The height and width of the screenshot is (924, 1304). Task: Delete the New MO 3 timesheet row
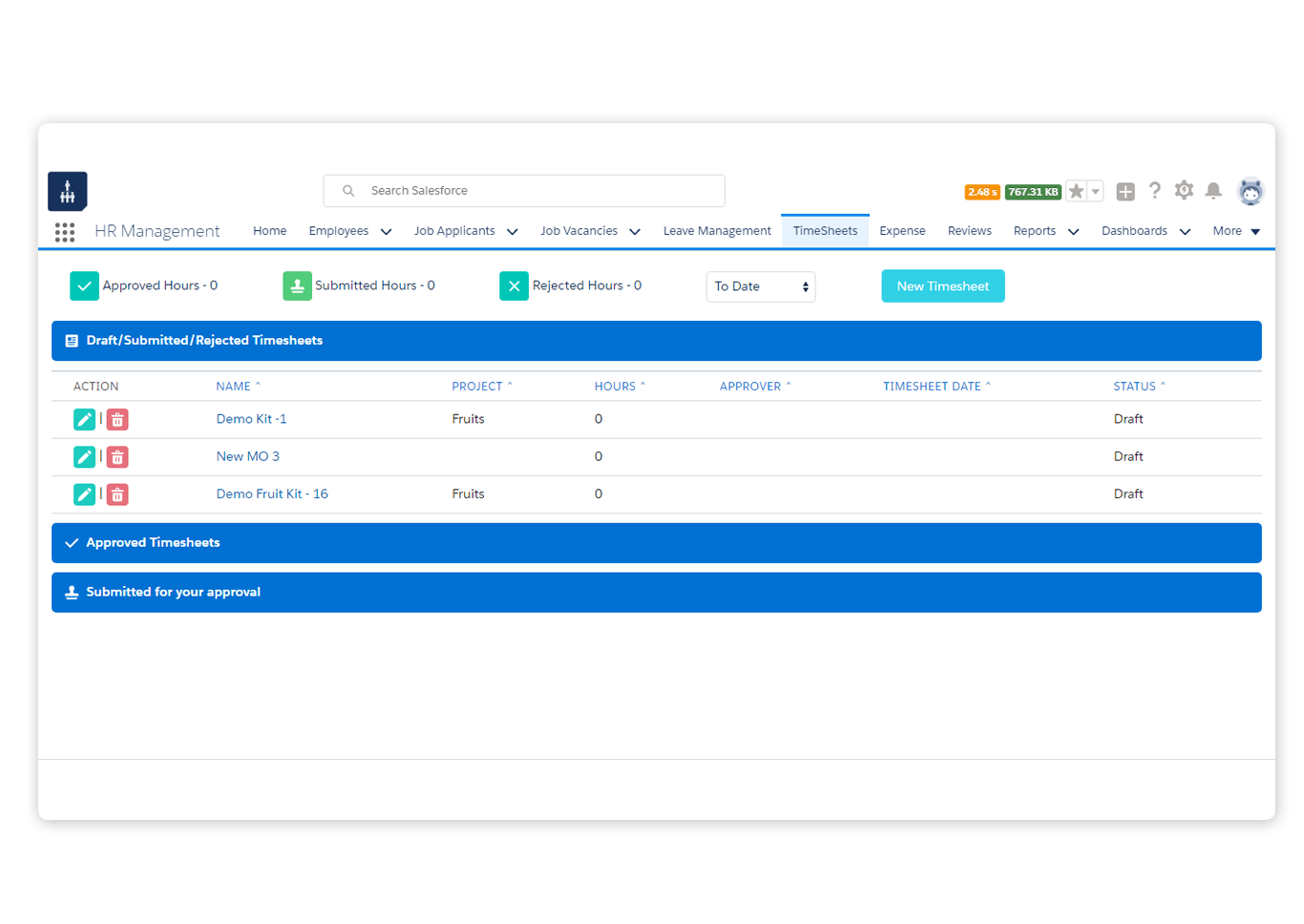pyautogui.click(x=117, y=457)
